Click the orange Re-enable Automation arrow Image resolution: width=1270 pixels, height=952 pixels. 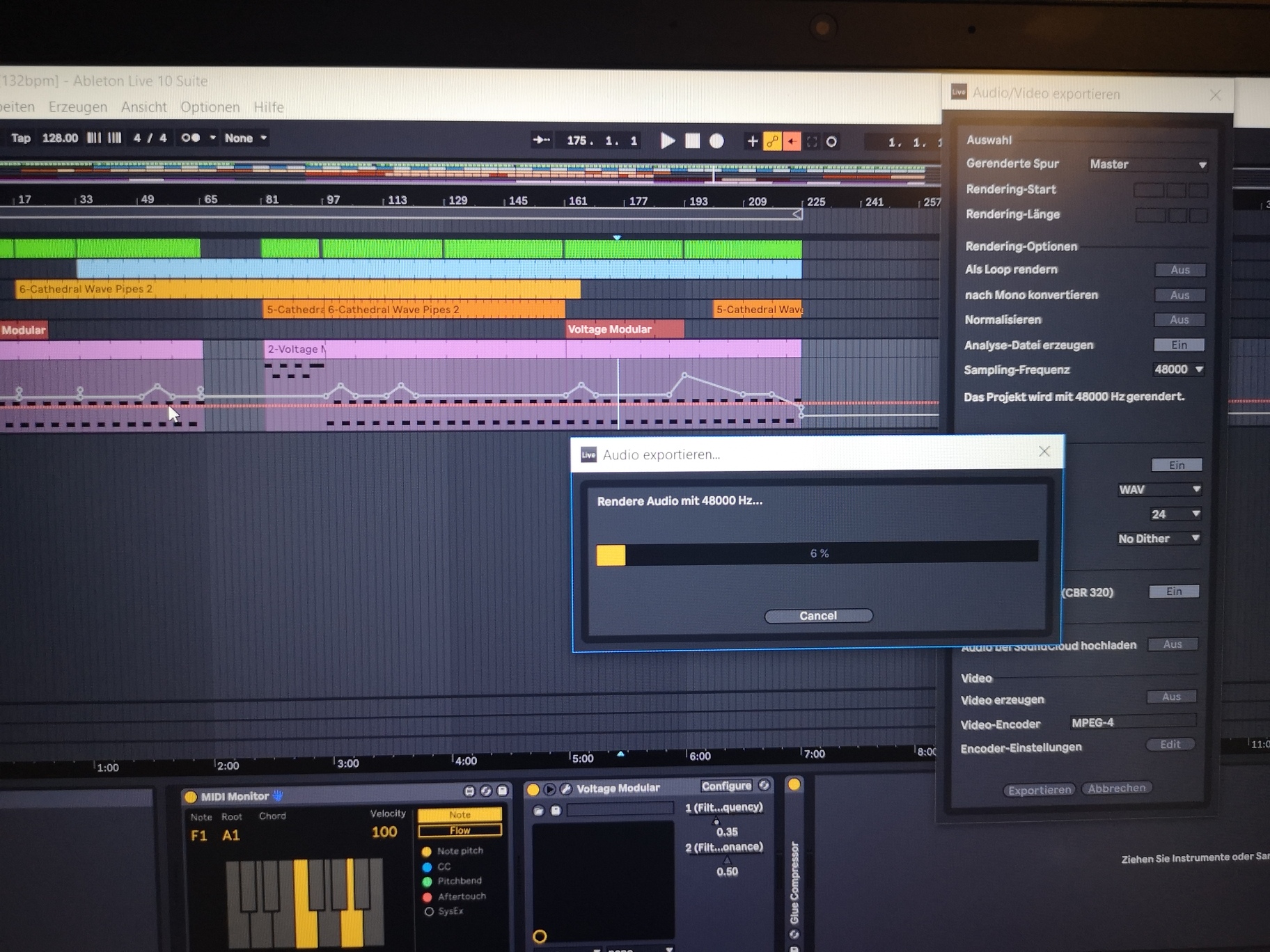(x=792, y=142)
